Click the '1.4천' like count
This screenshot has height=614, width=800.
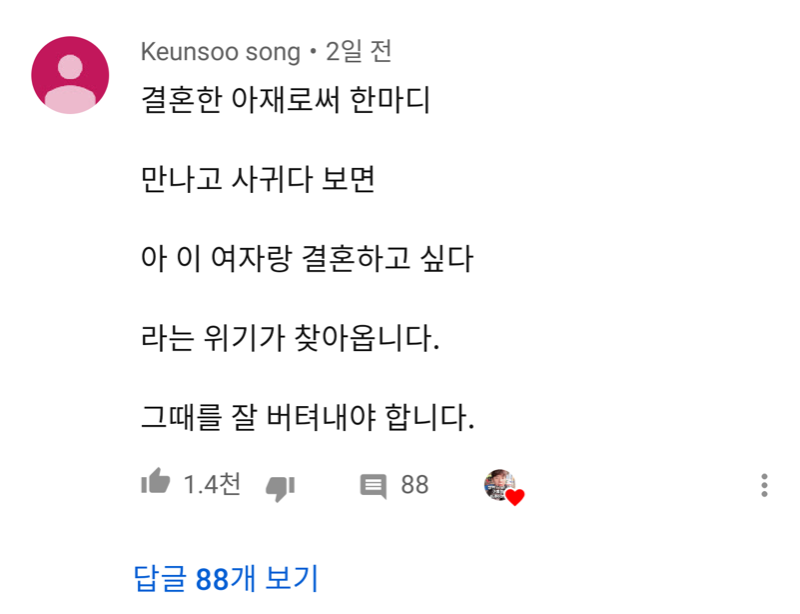(212, 485)
